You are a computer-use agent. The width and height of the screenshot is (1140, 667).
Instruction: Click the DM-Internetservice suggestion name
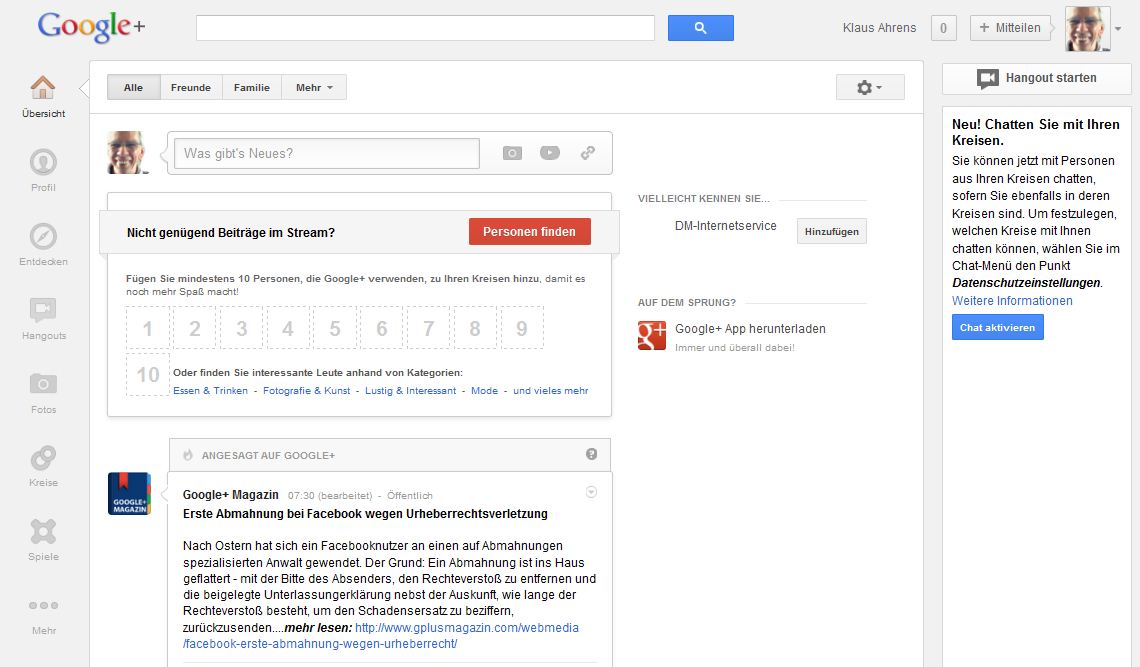pyautogui.click(x=726, y=225)
